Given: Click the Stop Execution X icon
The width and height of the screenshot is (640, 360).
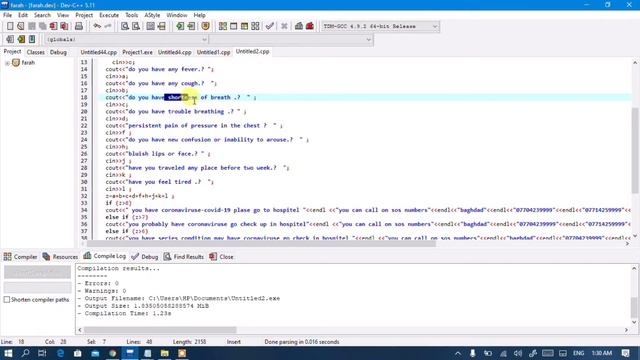Looking at the screenshot, I should pyautogui.click(x=284, y=26).
